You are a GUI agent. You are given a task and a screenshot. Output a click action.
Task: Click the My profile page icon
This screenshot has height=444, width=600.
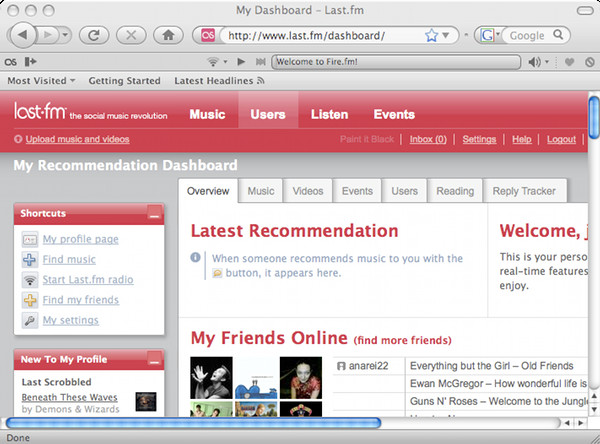pos(30,240)
